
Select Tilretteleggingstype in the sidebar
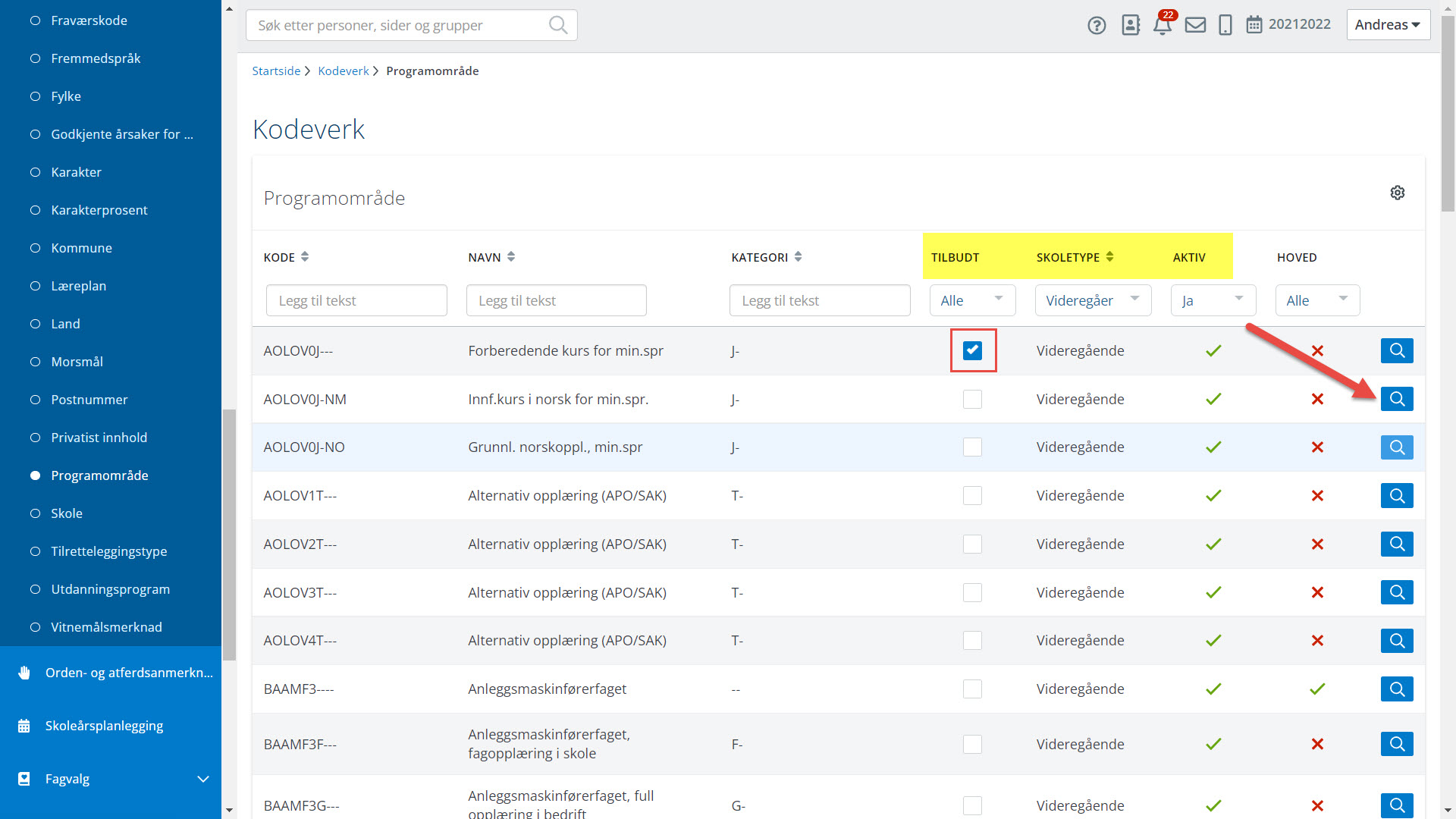pos(108,551)
